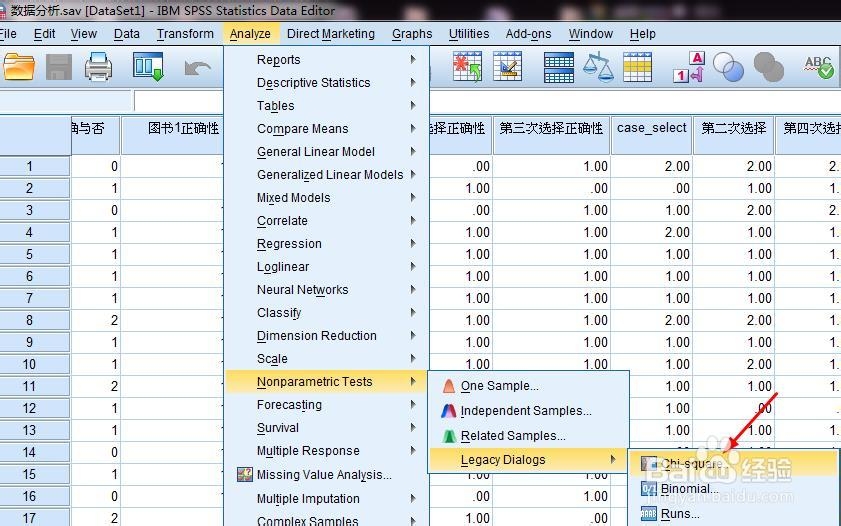Click the Open data document folder icon

19,67
